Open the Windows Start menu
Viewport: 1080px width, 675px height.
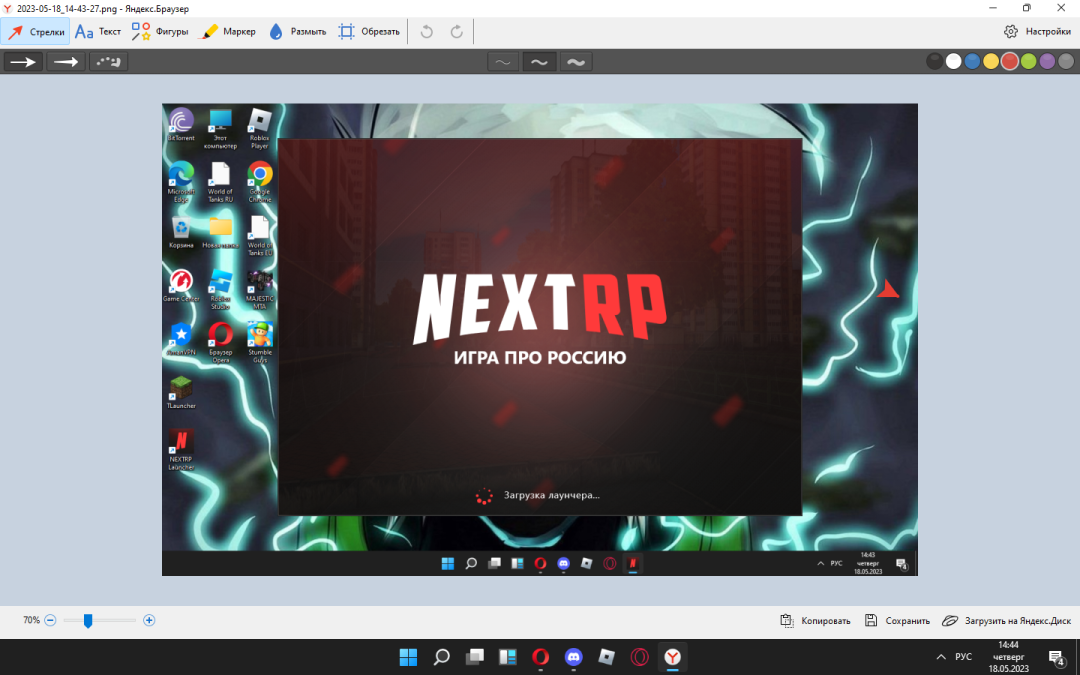point(408,657)
